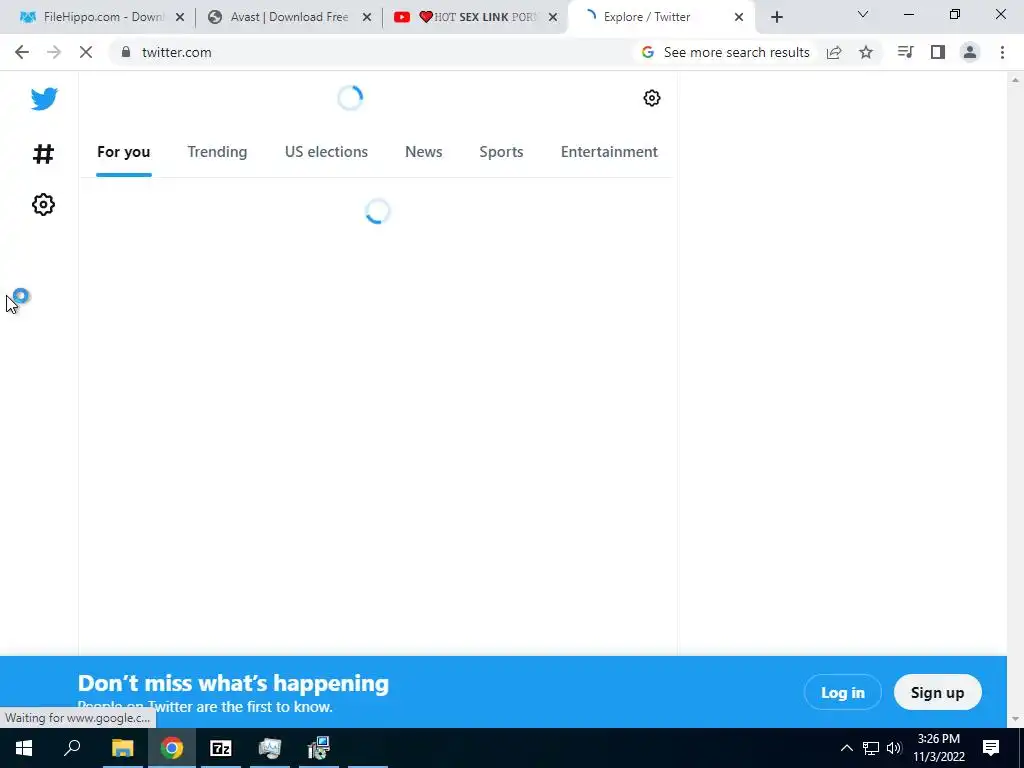Image resolution: width=1024 pixels, height=768 pixels.
Task: Open network icon in system tray
Action: pos(871,748)
